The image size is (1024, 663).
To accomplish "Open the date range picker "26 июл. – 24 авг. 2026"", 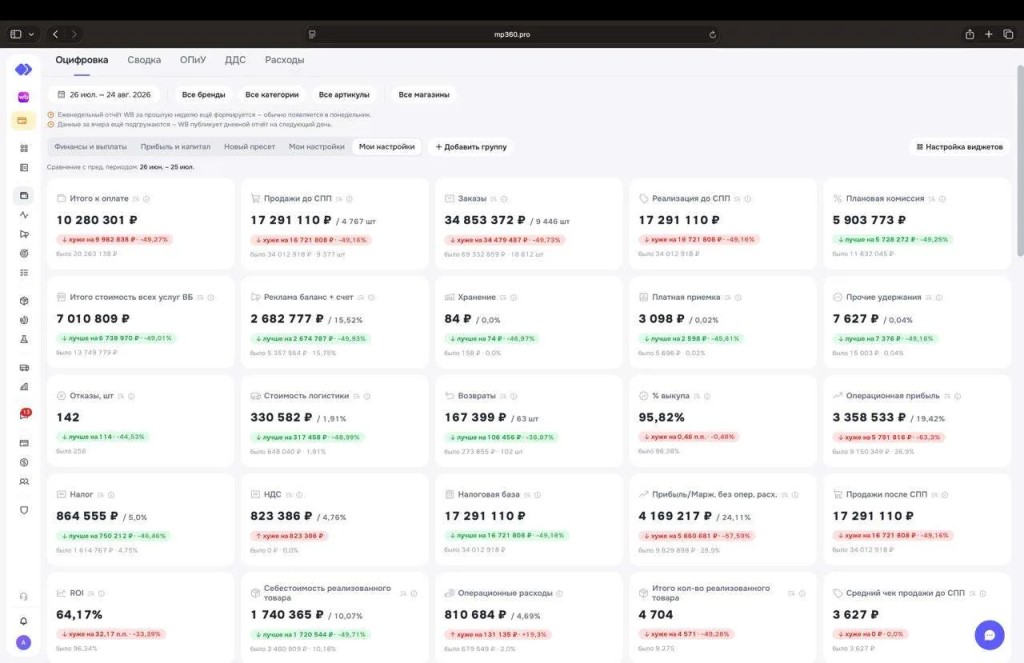I will tap(104, 95).
